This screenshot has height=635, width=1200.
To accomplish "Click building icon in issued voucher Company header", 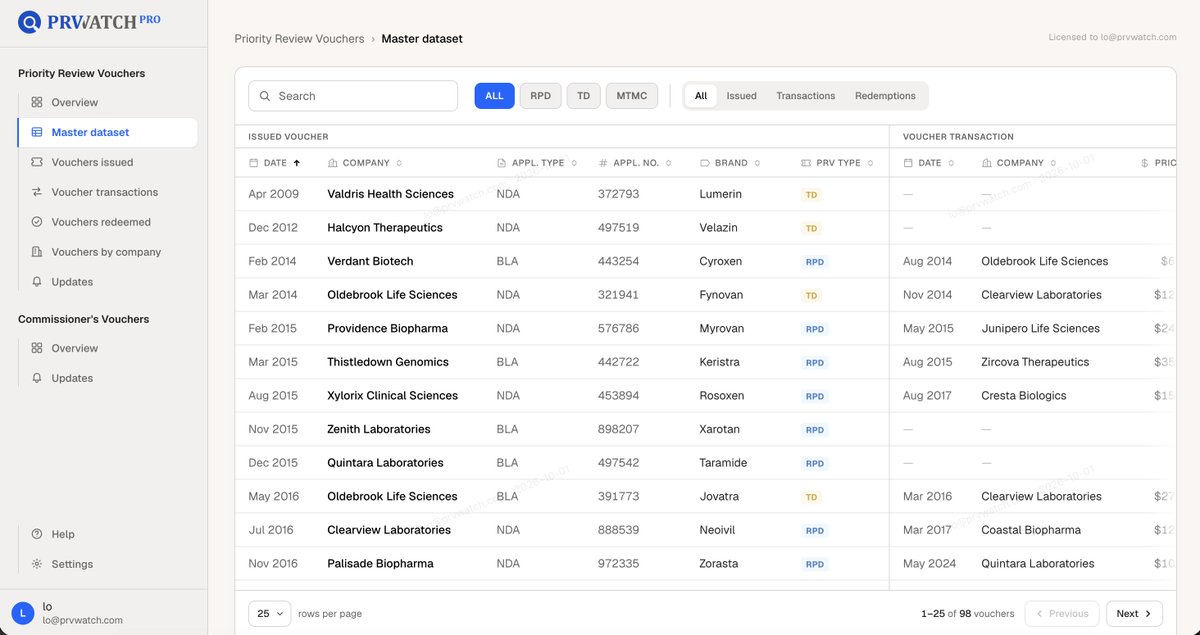I will pos(333,163).
